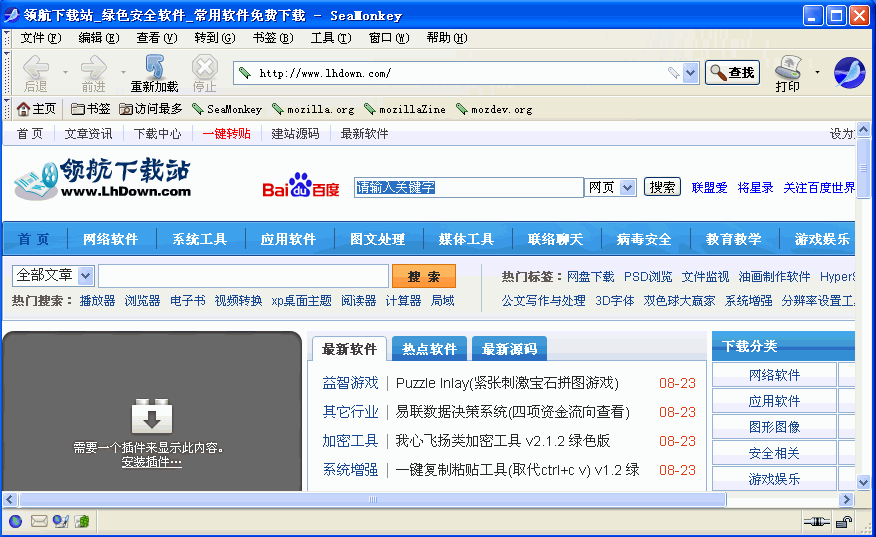
Task: Open the Bookmarks menu
Action: (x=273, y=38)
